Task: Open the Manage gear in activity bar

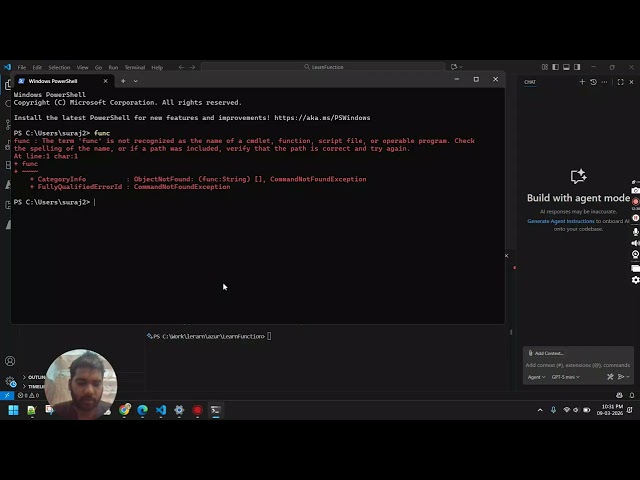Action: [x=10, y=382]
